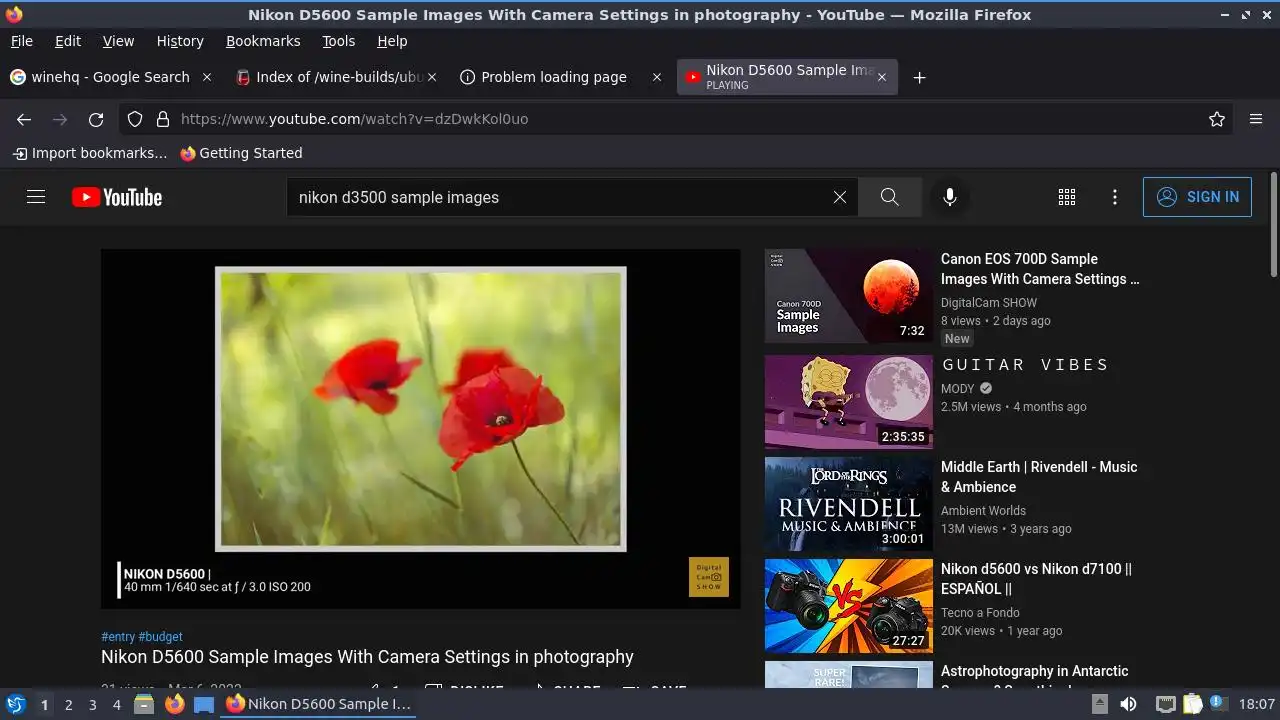The height and width of the screenshot is (720, 1280).
Task: Switch to workspace 3
Action: (x=92, y=705)
